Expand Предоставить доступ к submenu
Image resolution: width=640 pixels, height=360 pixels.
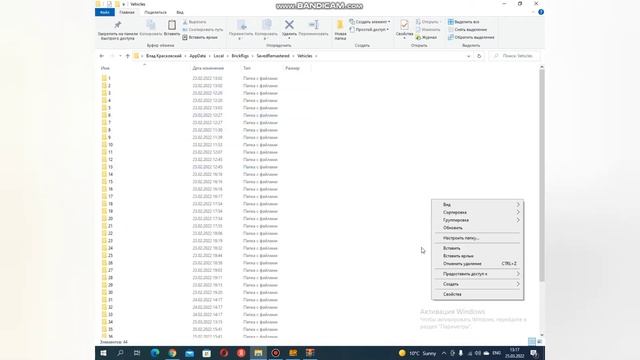pos(478,273)
